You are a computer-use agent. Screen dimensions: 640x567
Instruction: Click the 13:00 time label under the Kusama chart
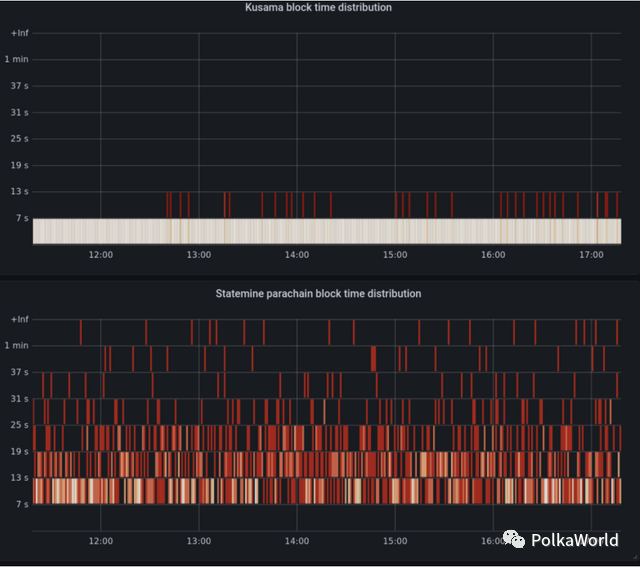click(199, 255)
